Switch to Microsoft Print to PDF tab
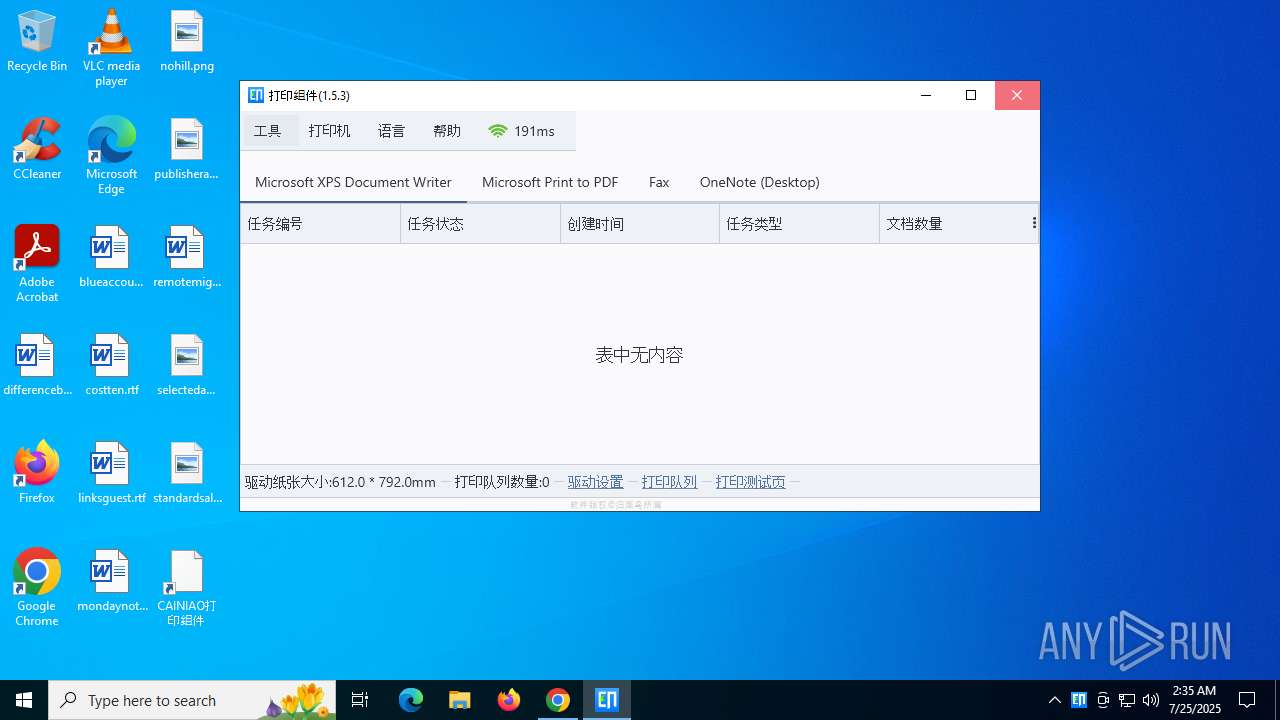Screen dimensions: 1280x720 (x=550, y=182)
